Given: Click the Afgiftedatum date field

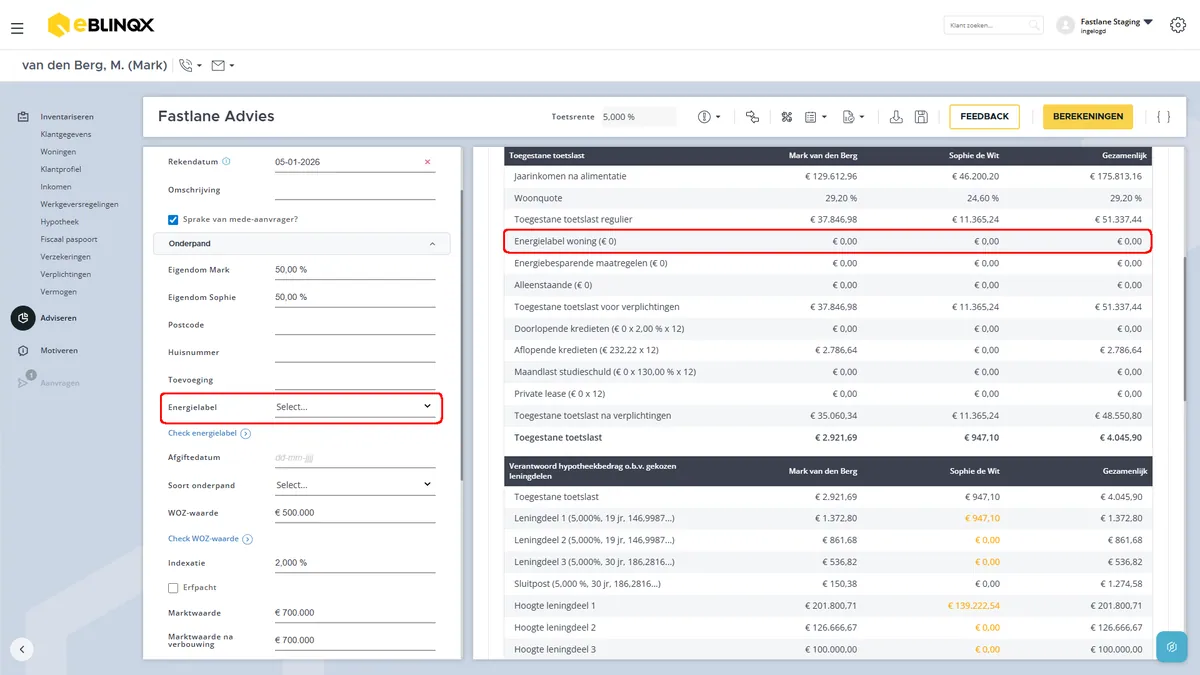Looking at the screenshot, I should coord(355,458).
